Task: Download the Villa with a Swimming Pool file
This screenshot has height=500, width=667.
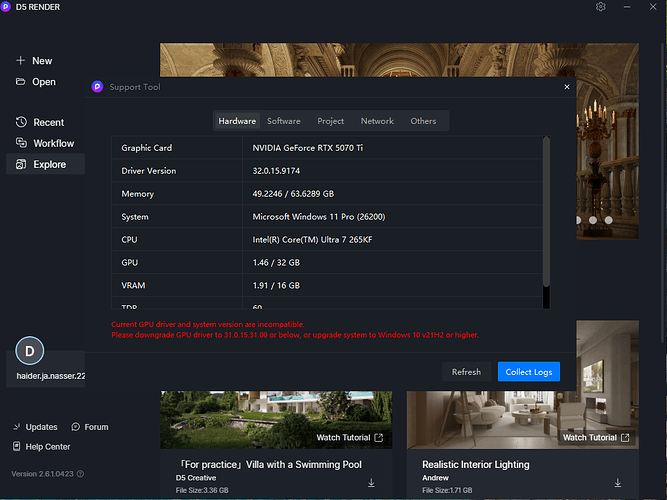Action: [371, 483]
